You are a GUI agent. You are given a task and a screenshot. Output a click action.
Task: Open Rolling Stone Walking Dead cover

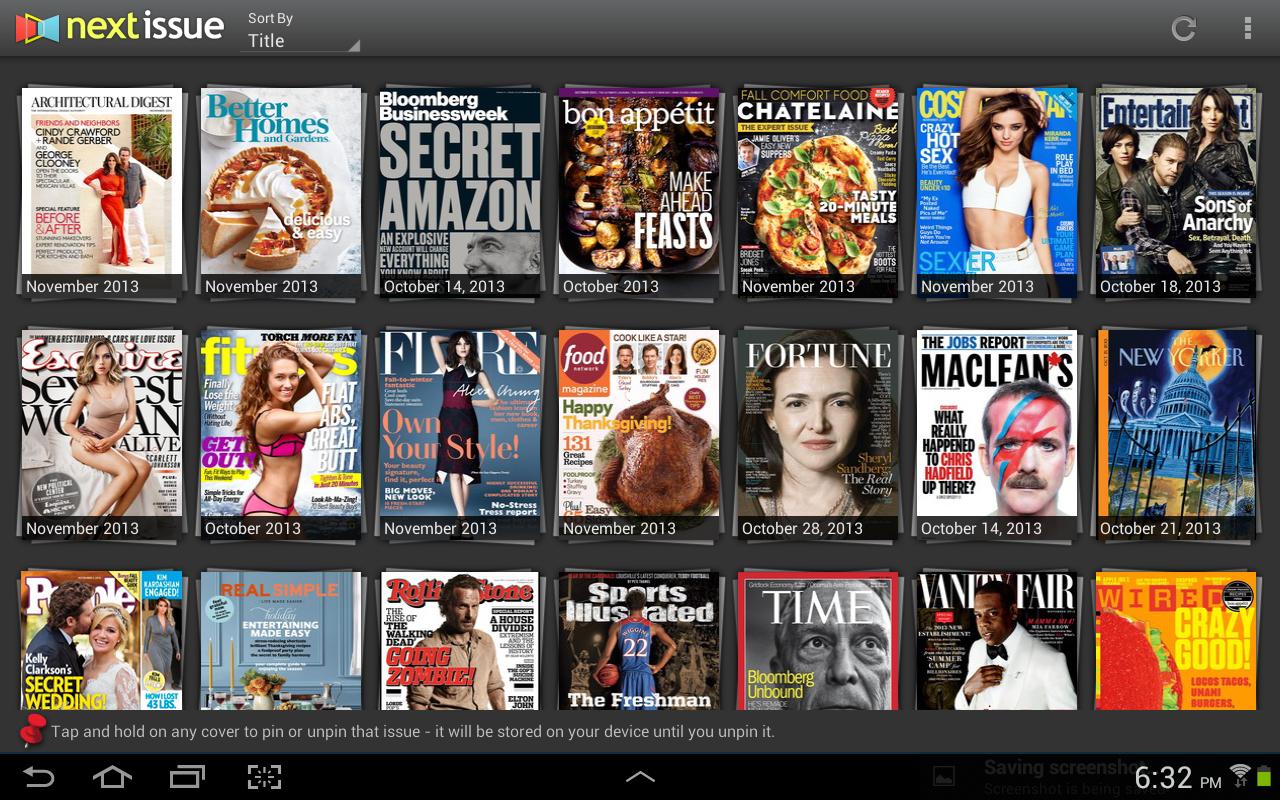(x=460, y=641)
